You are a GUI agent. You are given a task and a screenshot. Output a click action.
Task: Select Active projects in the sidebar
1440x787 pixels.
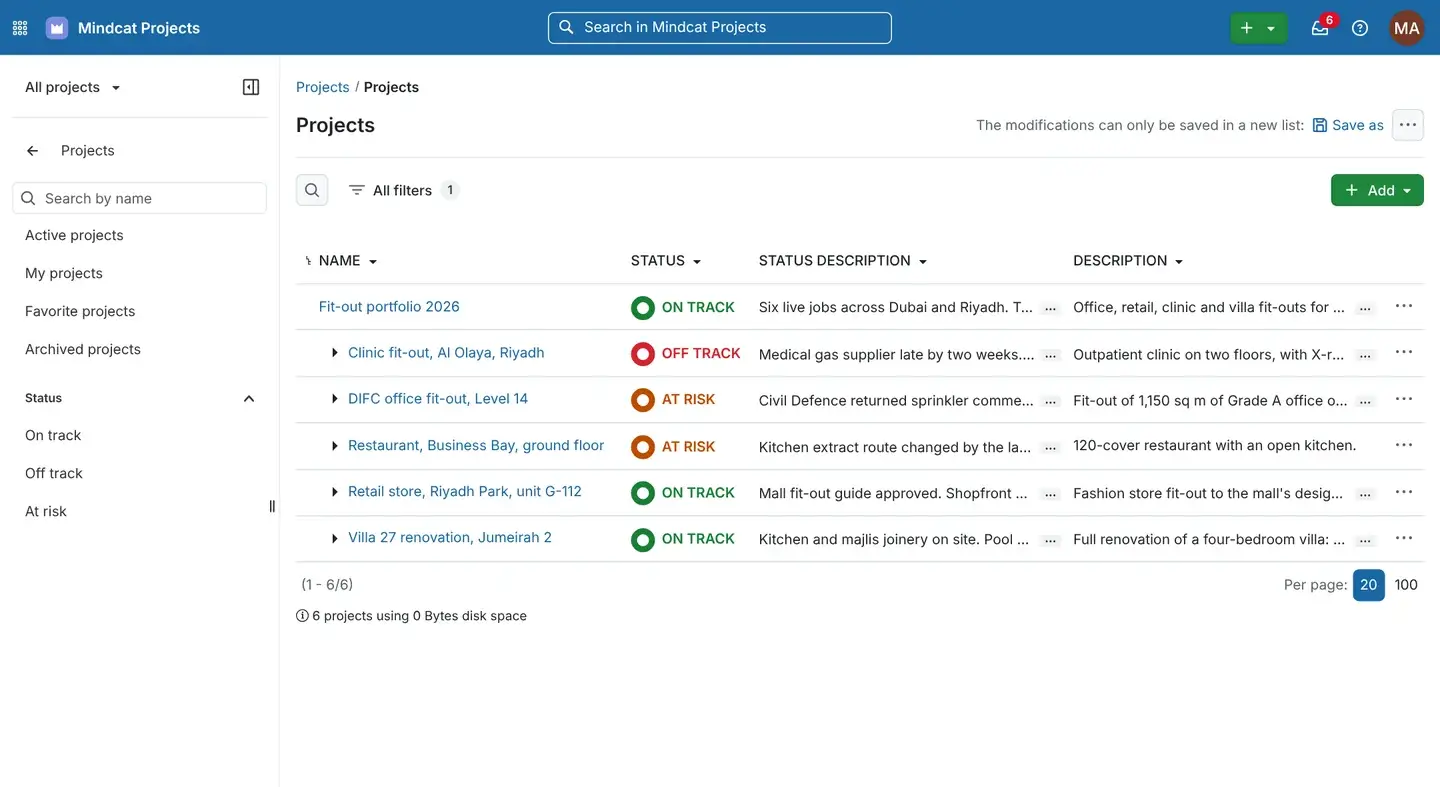pyautogui.click(x=74, y=235)
